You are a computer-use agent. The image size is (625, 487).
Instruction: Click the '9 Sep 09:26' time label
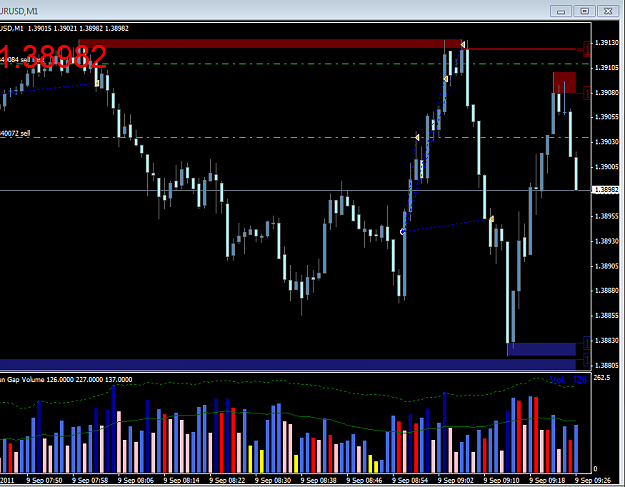click(593, 480)
